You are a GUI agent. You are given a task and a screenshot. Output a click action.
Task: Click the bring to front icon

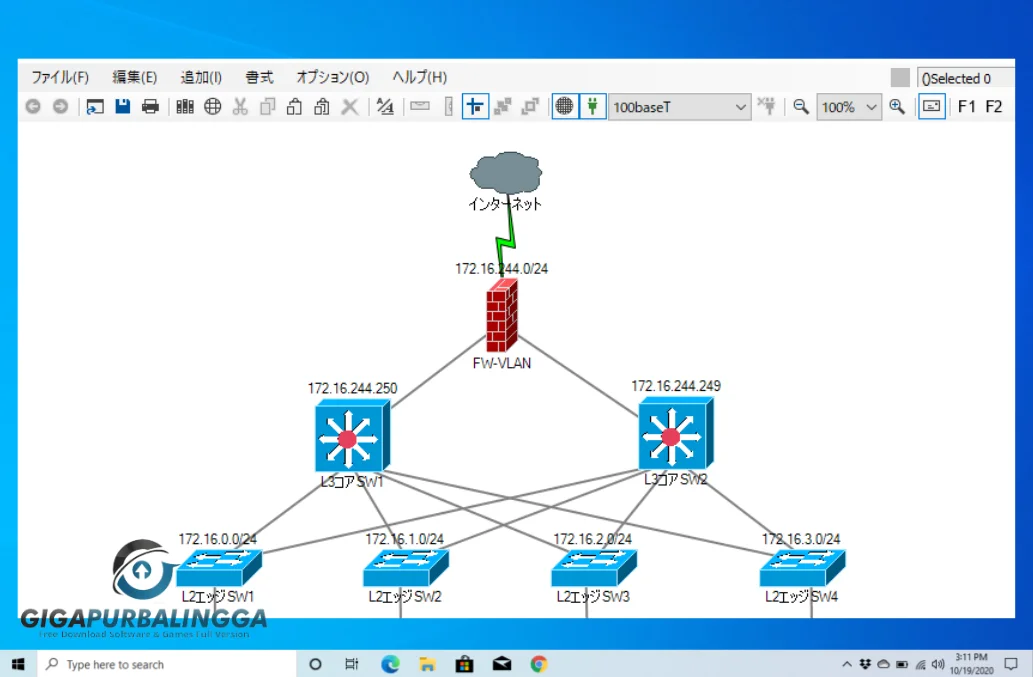pos(503,106)
